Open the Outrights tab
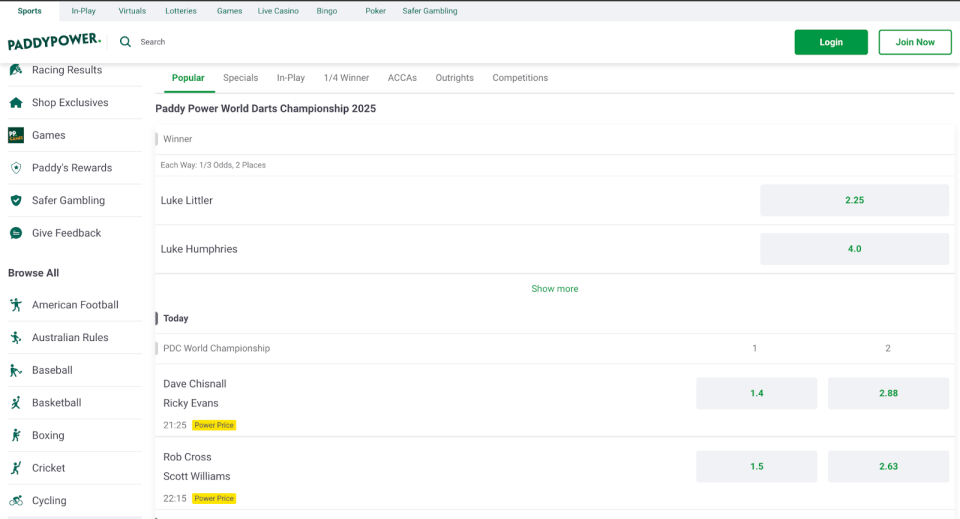The width and height of the screenshot is (960, 519). pos(454,78)
